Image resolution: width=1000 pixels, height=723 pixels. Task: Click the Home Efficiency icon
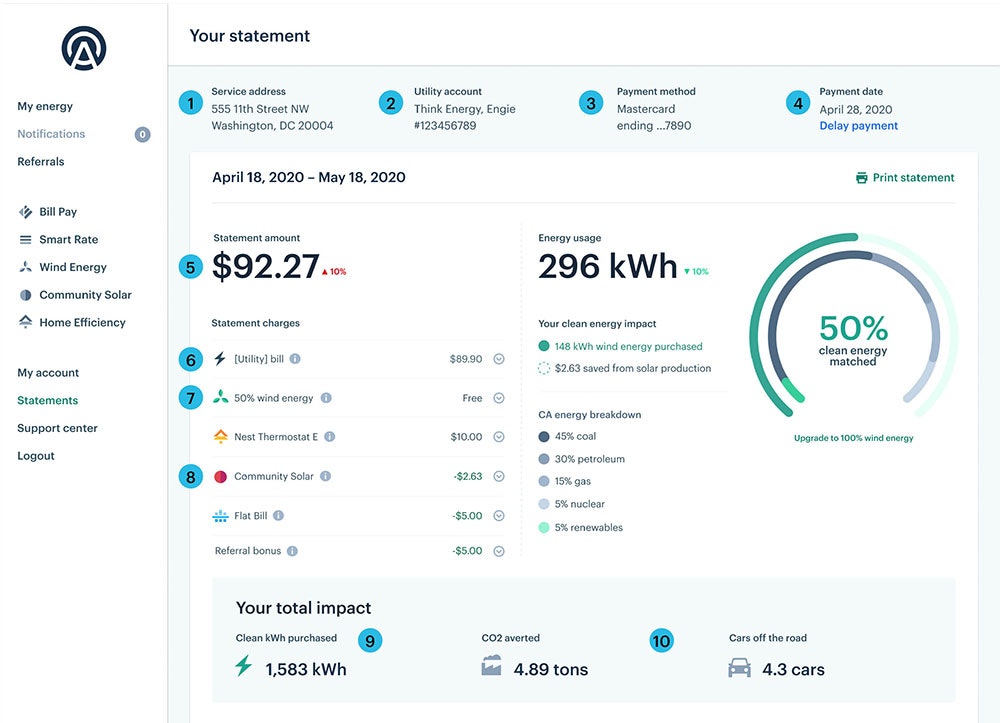(26, 322)
